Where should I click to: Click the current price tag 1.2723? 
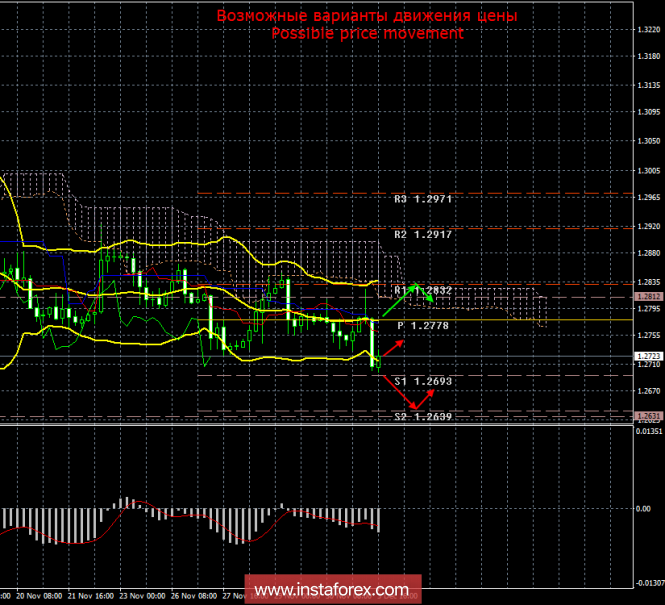[x=648, y=356]
